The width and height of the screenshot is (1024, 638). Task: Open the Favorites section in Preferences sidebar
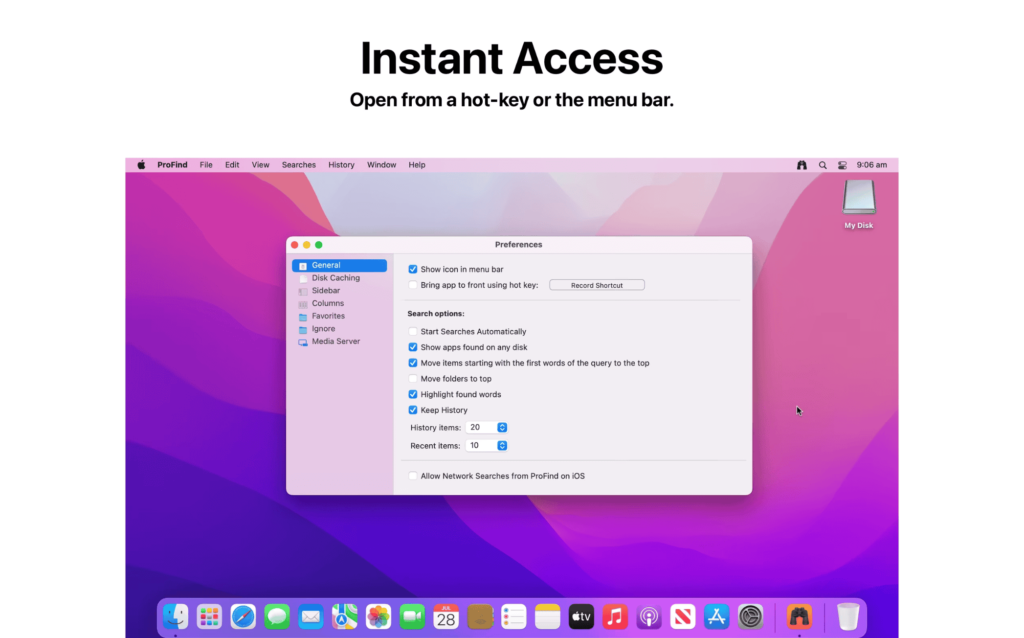coord(328,315)
